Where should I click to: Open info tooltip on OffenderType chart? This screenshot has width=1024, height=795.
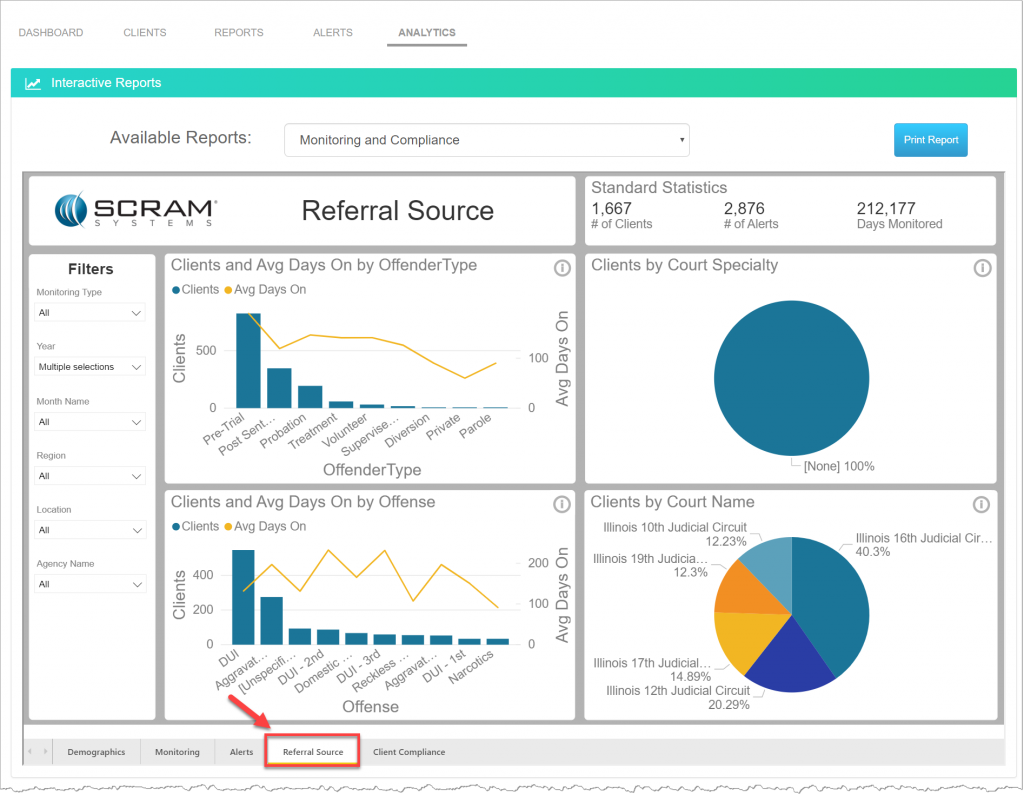tap(563, 268)
